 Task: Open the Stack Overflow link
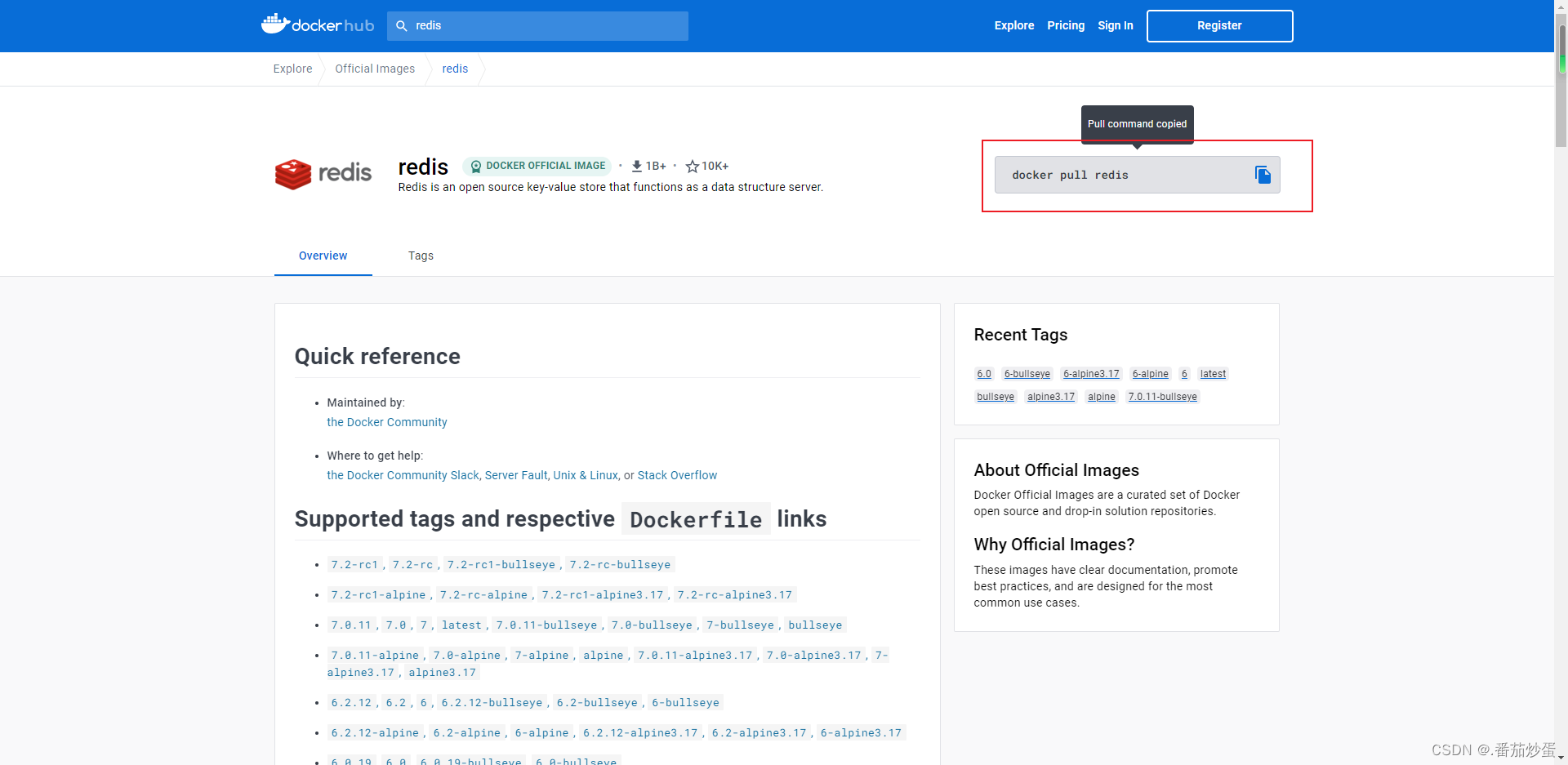click(x=677, y=475)
